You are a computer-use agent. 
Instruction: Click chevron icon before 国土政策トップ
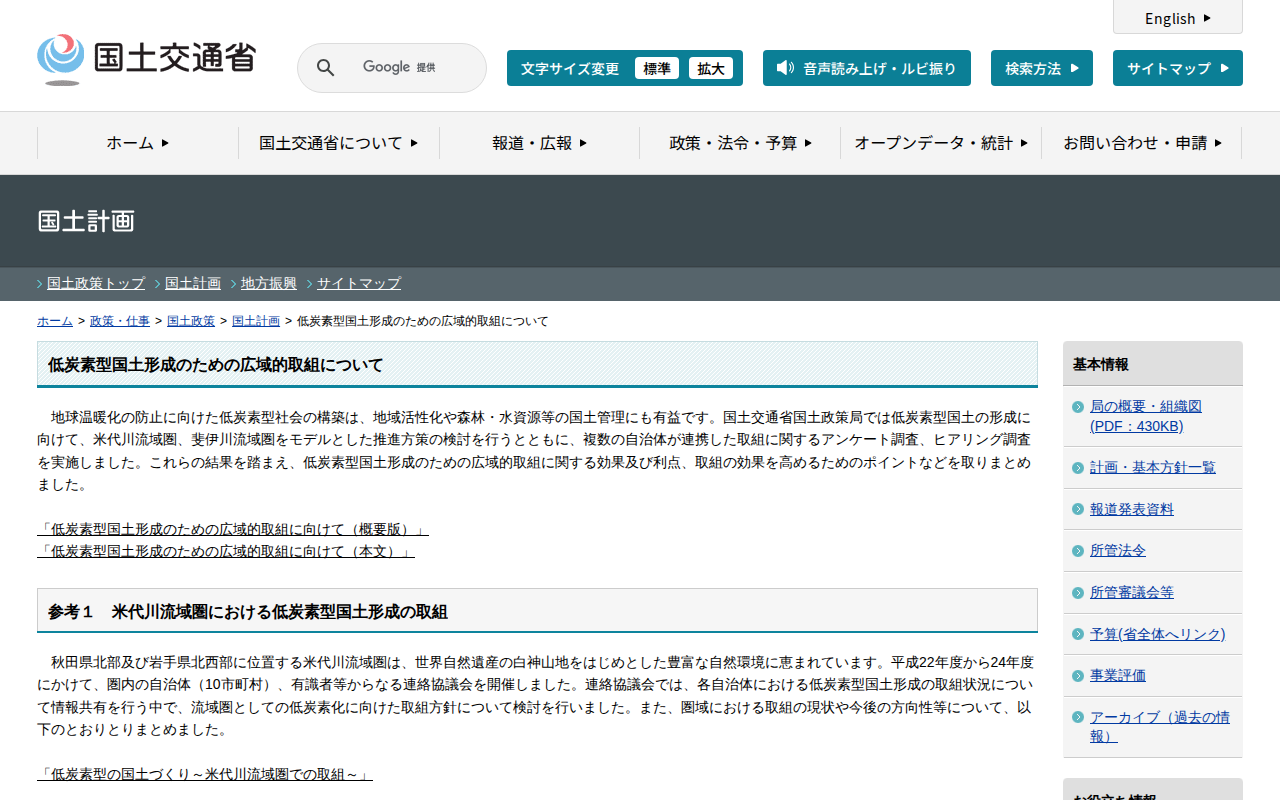click(x=40, y=284)
